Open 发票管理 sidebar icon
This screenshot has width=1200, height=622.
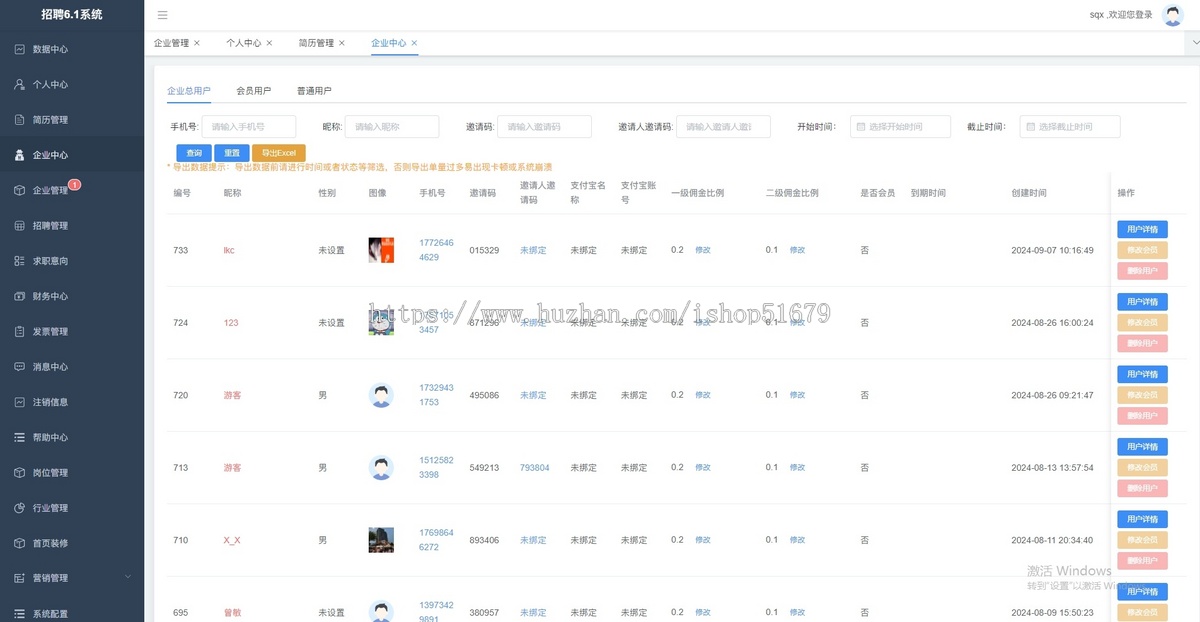(20, 331)
